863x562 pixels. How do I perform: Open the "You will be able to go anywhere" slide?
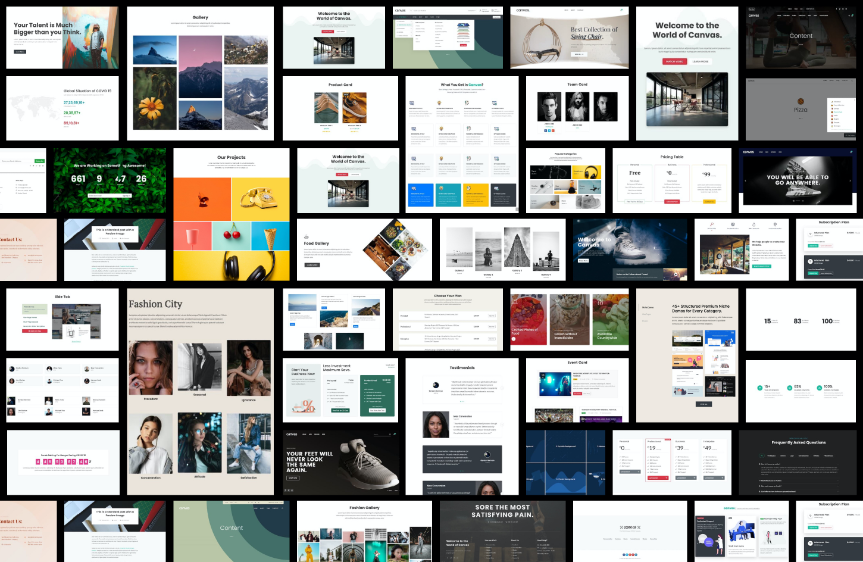coord(799,181)
